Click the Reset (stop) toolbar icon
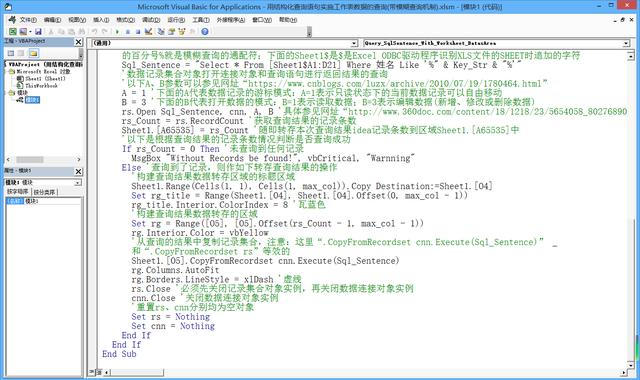 pos(138,31)
